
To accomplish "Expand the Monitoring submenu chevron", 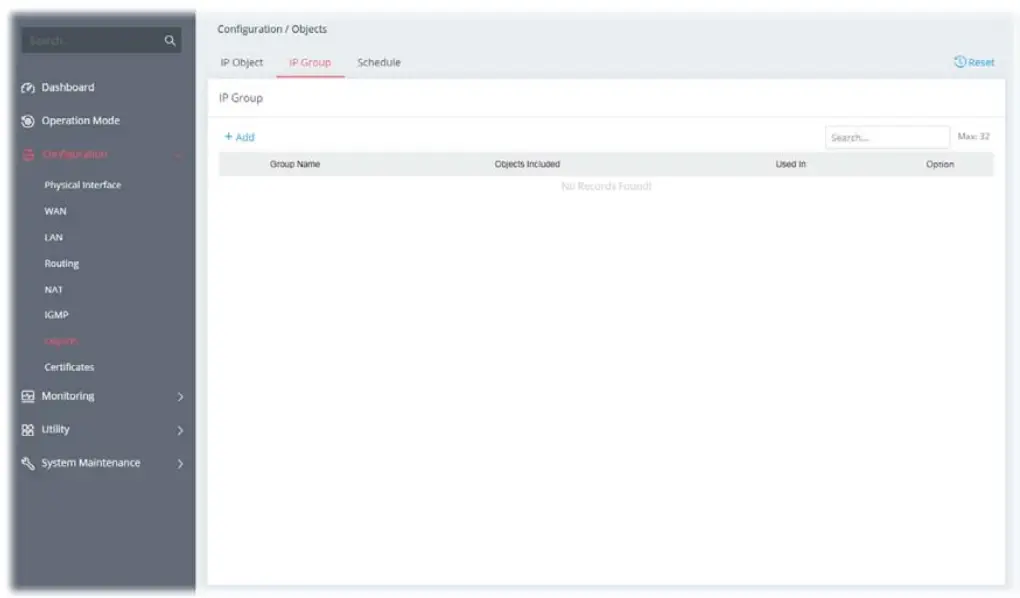I will pyautogui.click(x=180, y=396).
